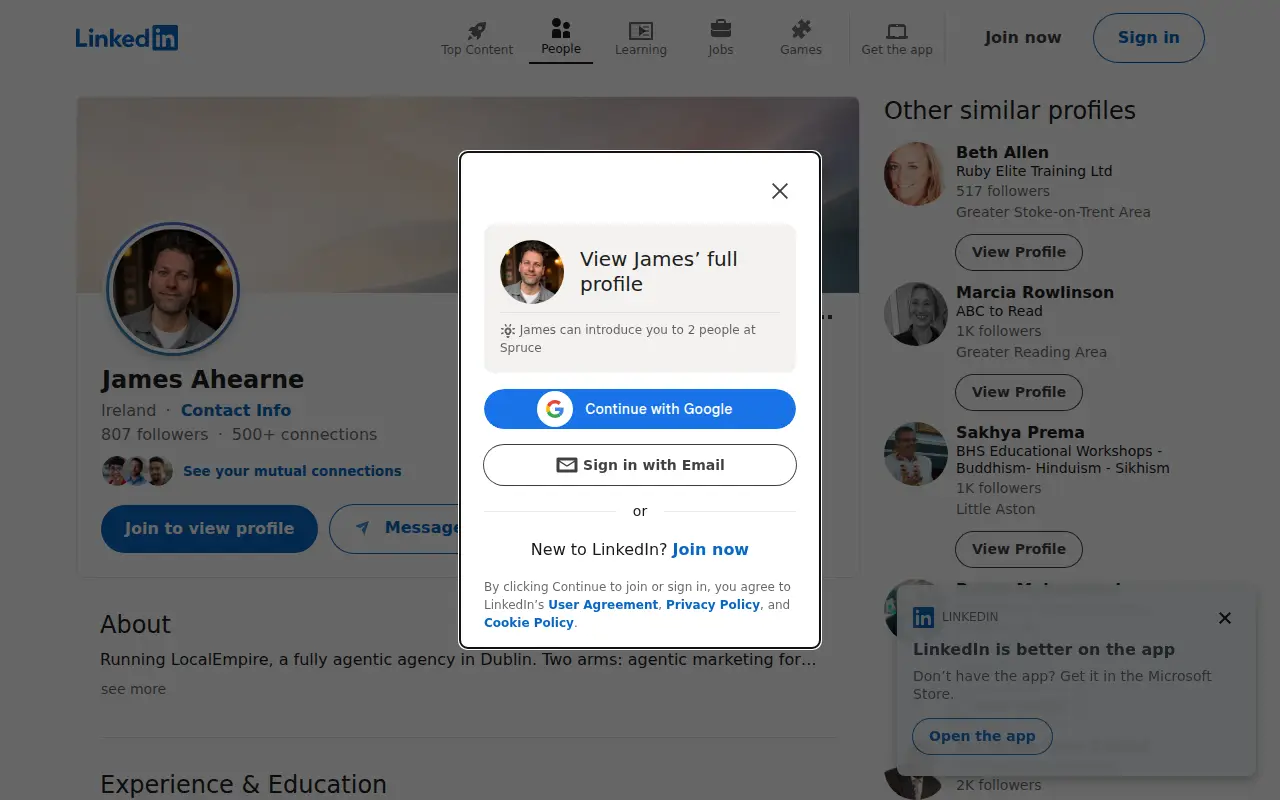Select the Learning video icon
This screenshot has height=800, width=1280.
coord(641,30)
